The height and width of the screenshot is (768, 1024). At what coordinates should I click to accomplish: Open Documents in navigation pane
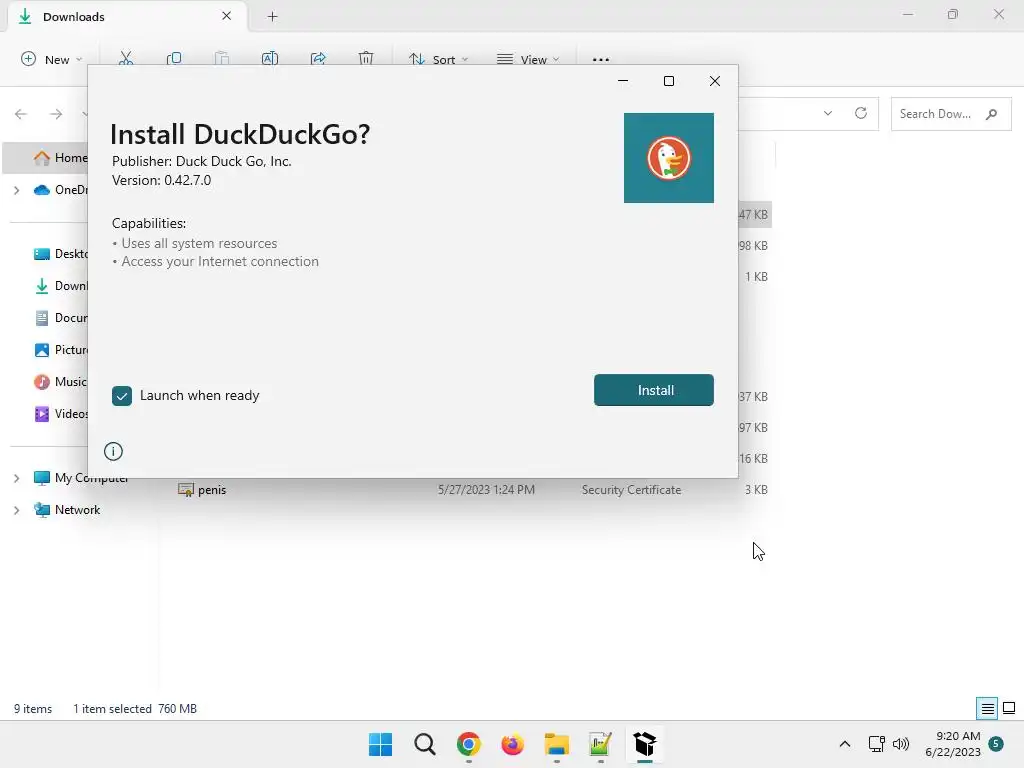tap(61, 317)
